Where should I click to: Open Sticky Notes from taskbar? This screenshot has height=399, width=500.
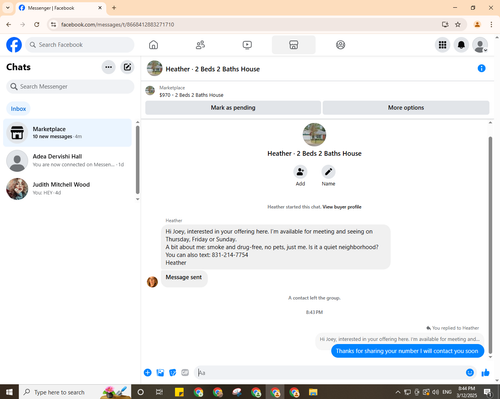[179, 392]
